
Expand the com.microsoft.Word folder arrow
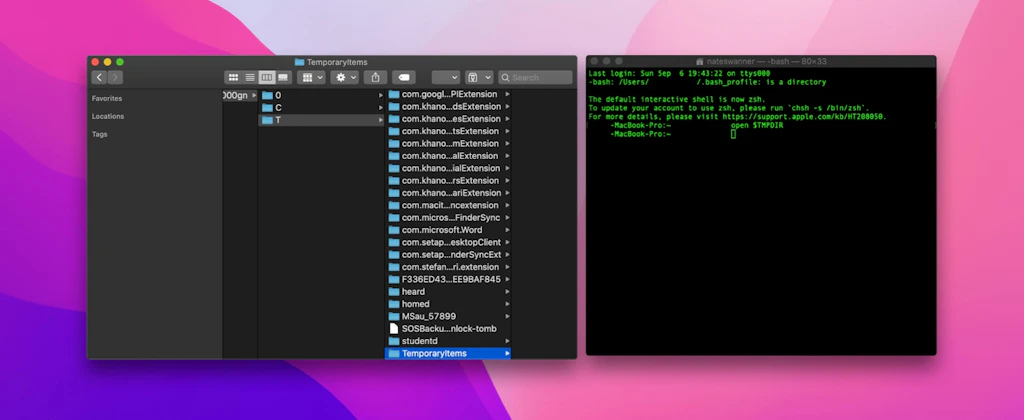click(x=507, y=230)
